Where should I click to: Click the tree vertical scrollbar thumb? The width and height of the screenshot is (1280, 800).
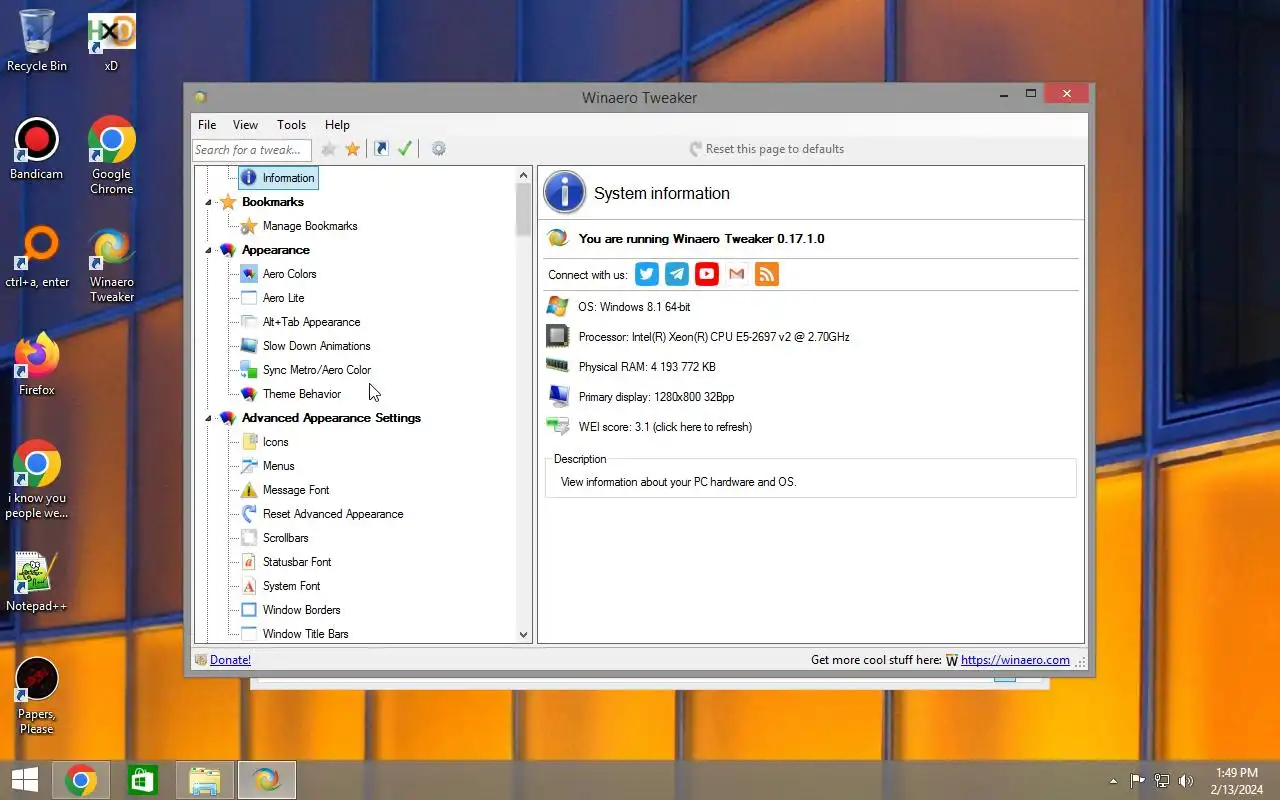pyautogui.click(x=523, y=210)
